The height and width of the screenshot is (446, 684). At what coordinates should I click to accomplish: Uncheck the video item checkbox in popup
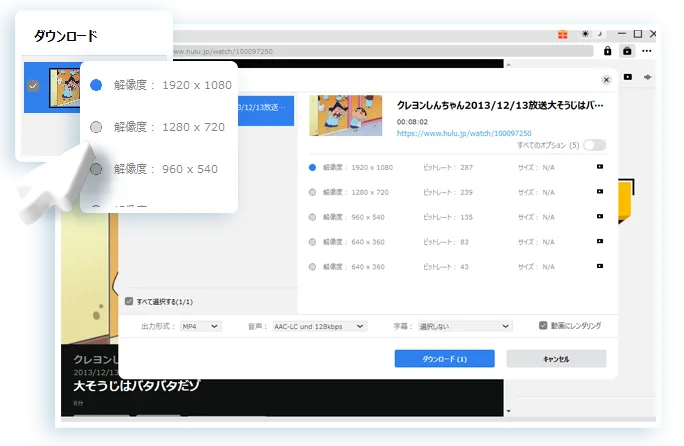click(33, 86)
